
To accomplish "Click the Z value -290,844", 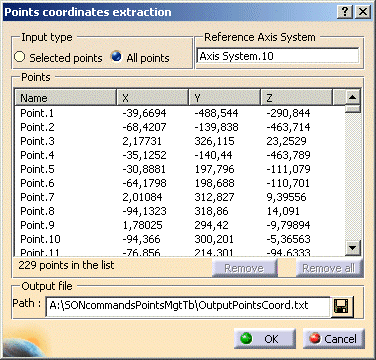I will pos(288,113).
